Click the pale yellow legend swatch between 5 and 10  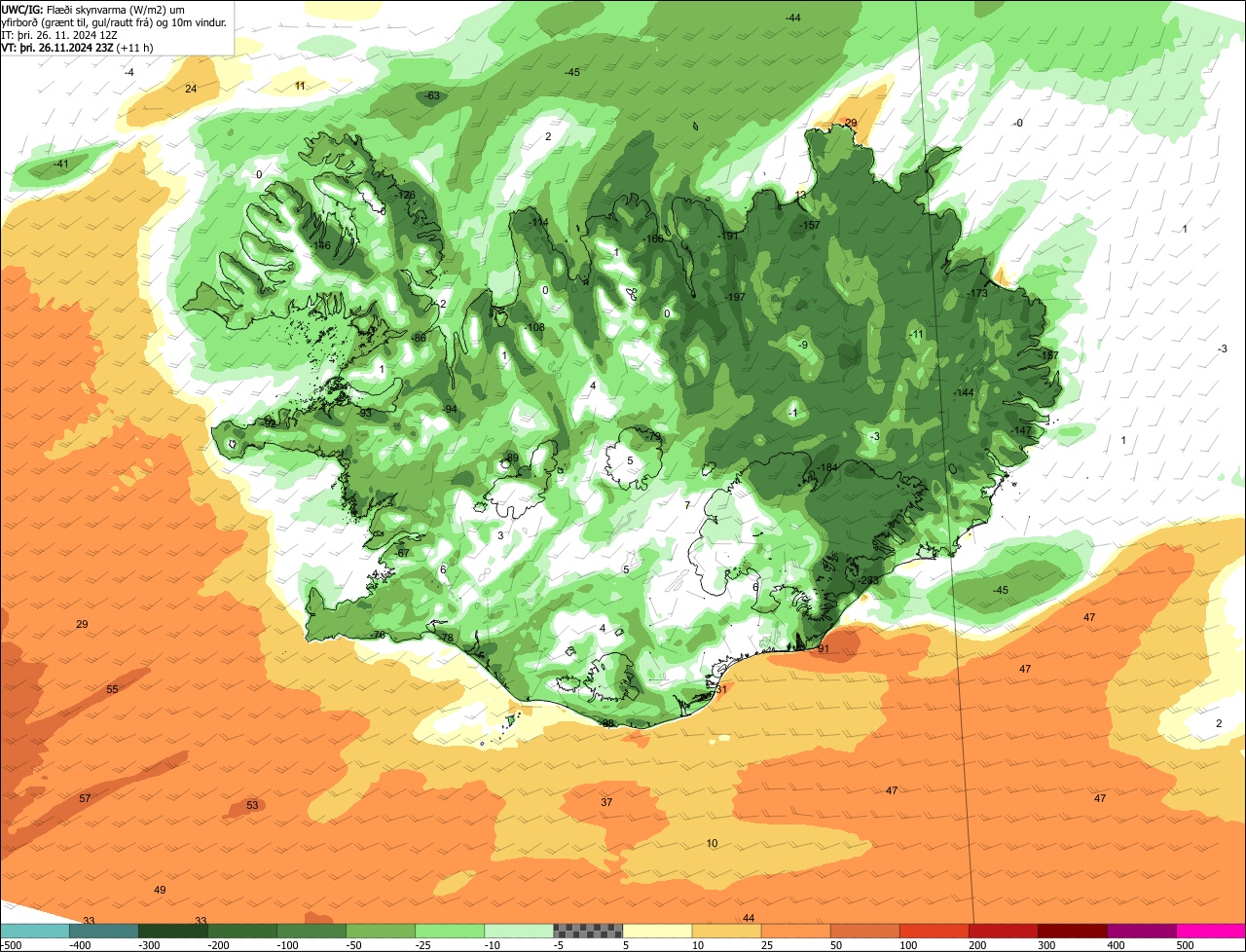(x=657, y=931)
